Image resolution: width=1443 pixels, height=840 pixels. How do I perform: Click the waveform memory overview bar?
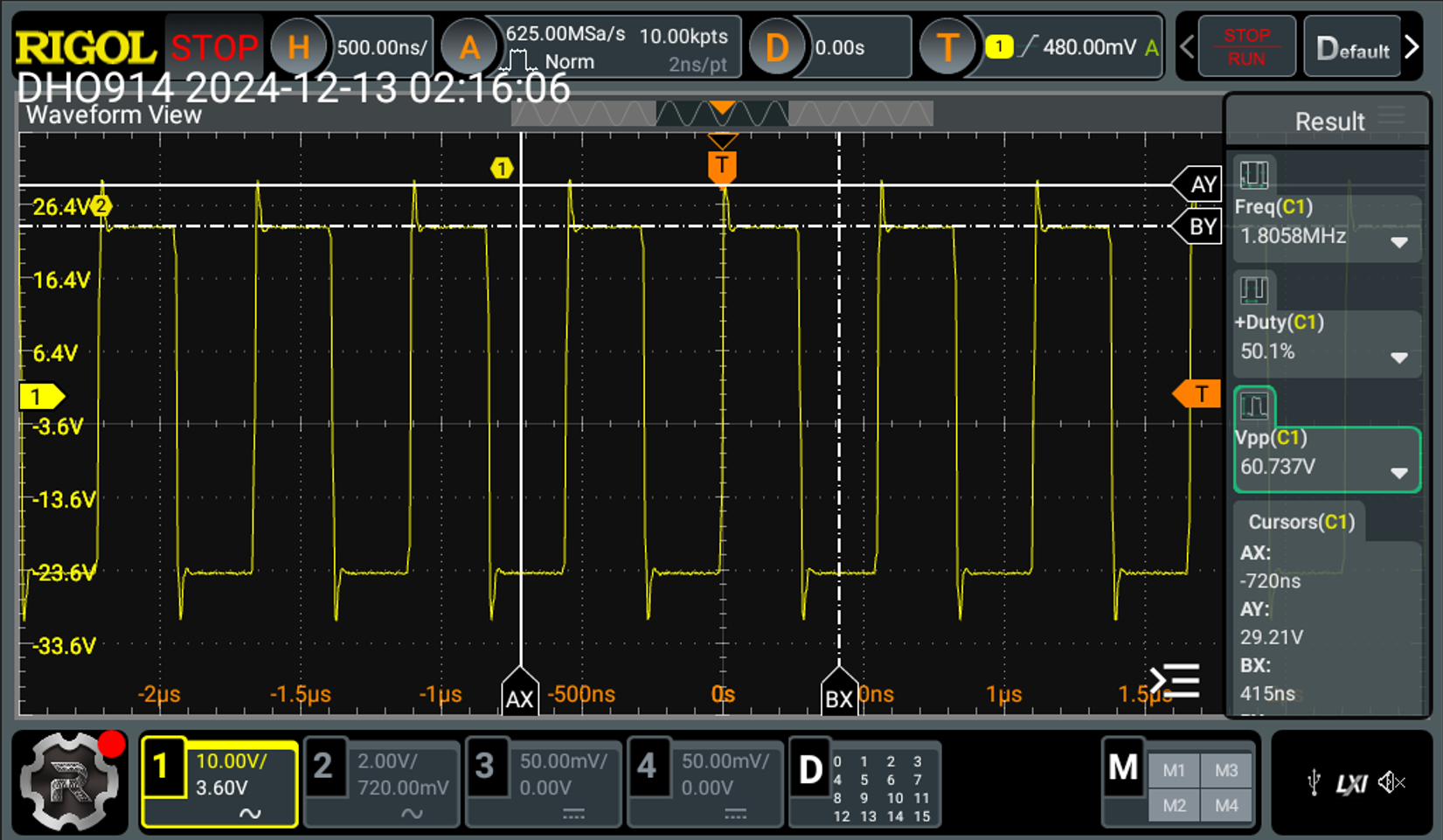coord(722,114)
